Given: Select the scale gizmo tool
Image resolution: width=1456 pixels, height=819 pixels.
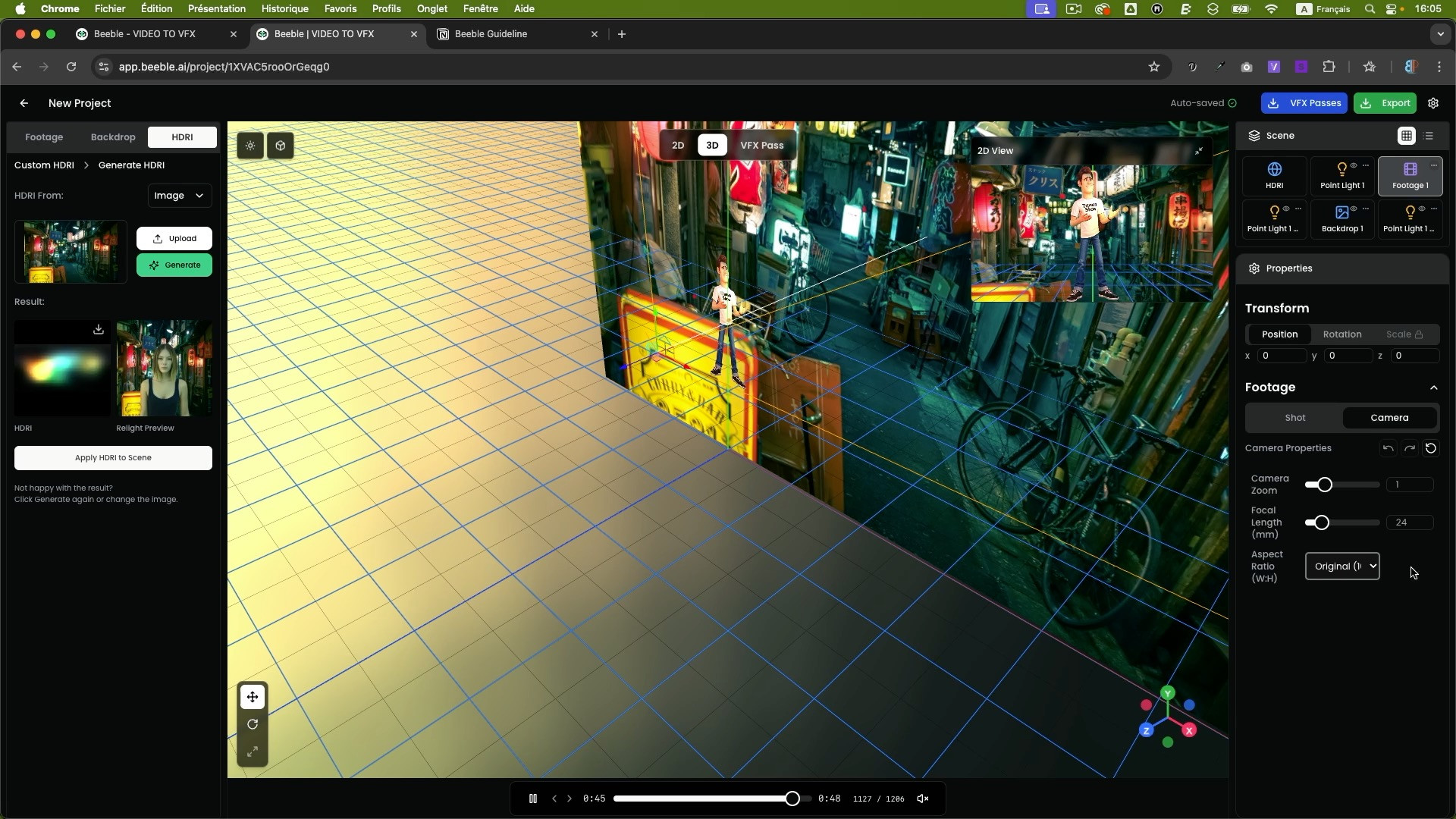Looking at the screenshot, I should pos(253,752).
